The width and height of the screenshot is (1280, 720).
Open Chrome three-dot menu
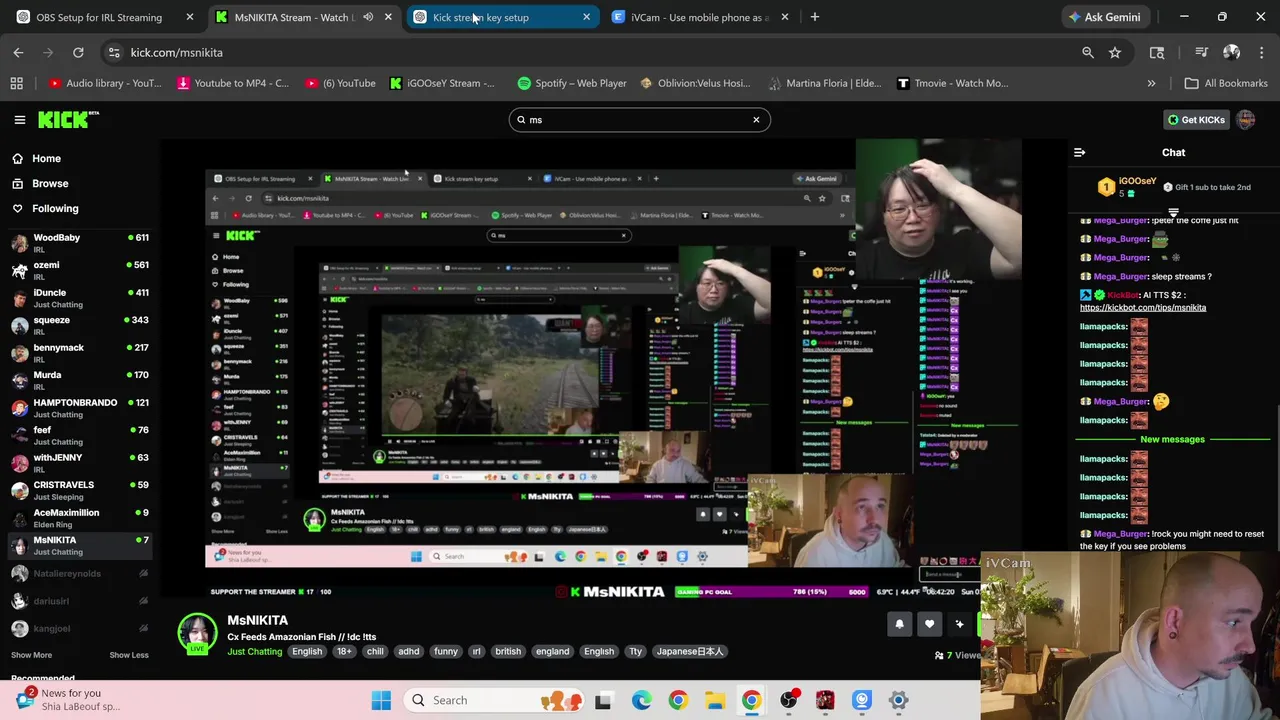(x=1261, y=52)
